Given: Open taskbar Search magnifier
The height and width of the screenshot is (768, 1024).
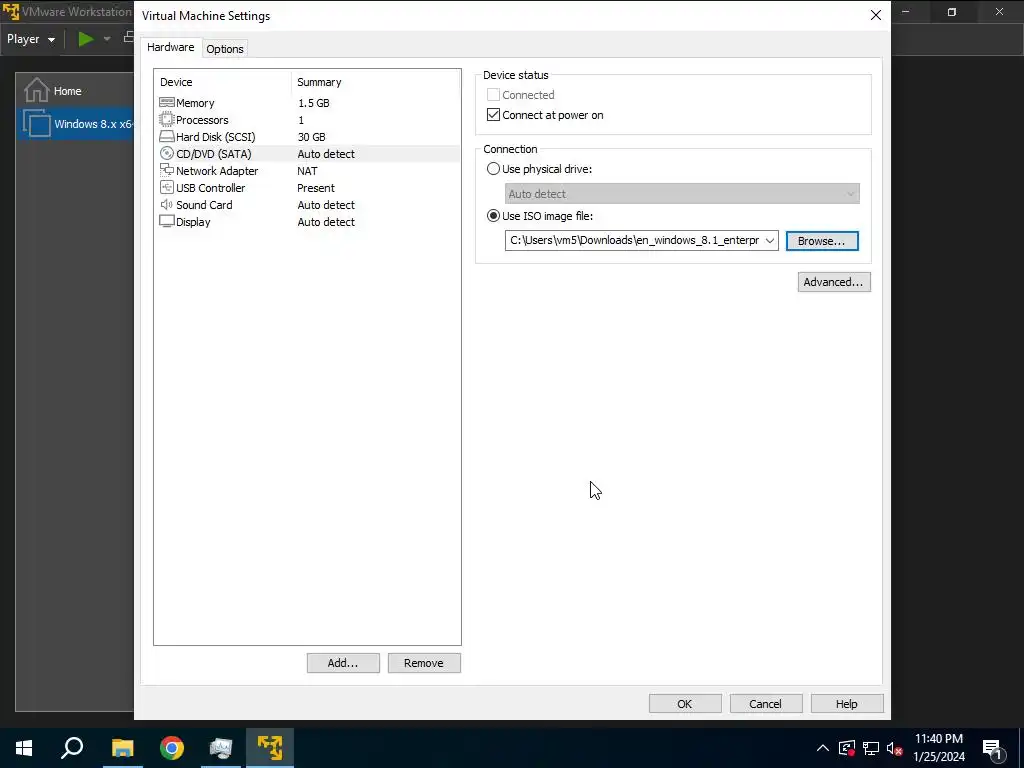Looking at the screenshot, I should [72, 748].
